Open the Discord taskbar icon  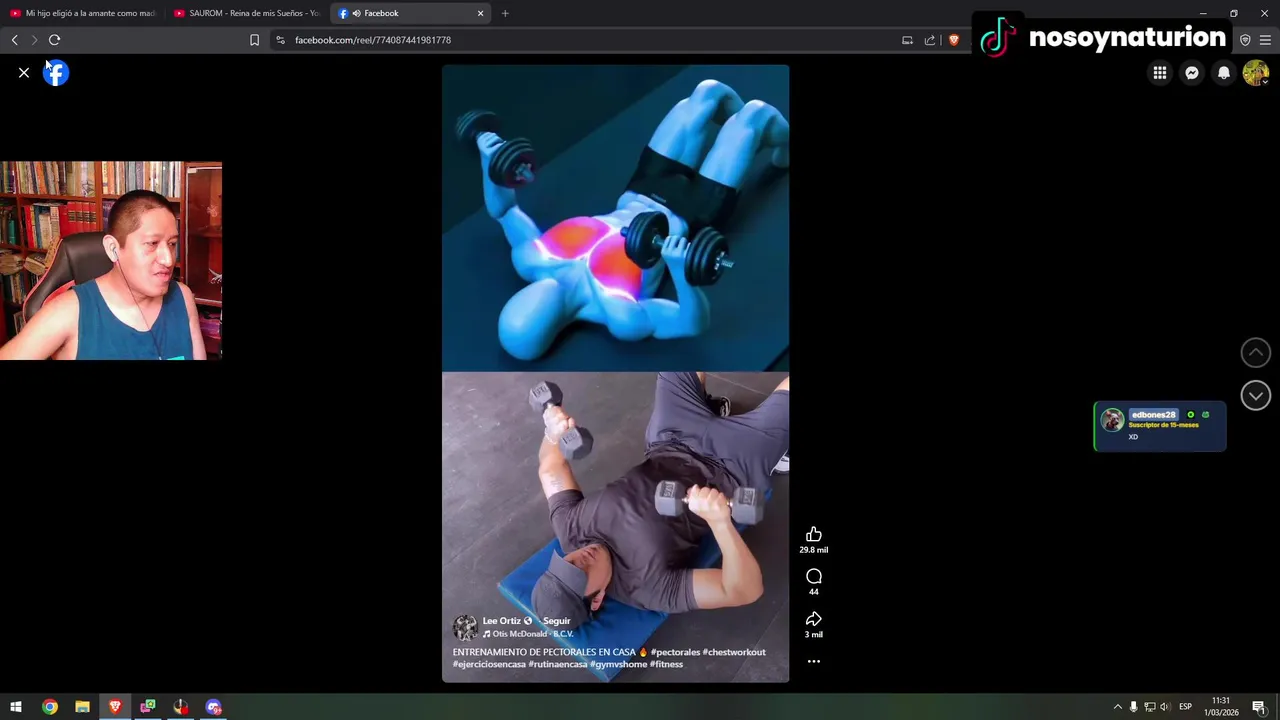pos(214,707)
